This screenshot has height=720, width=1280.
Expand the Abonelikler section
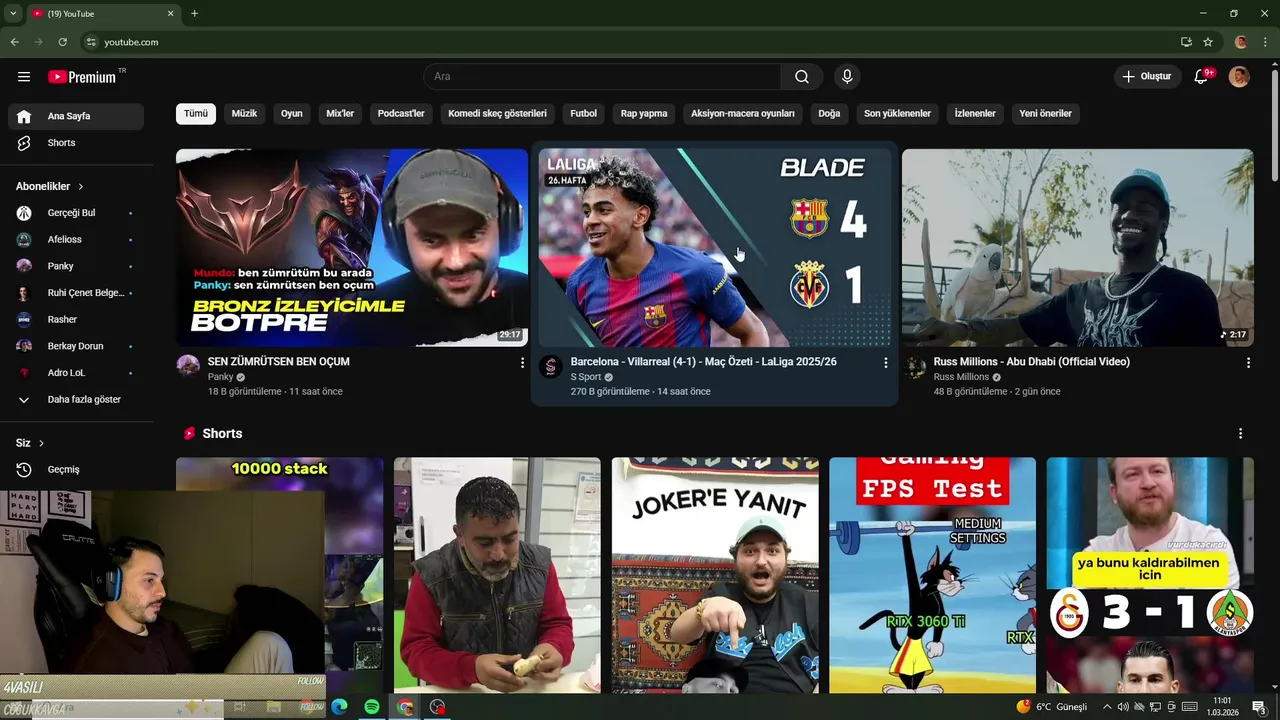tap(50, 186)
